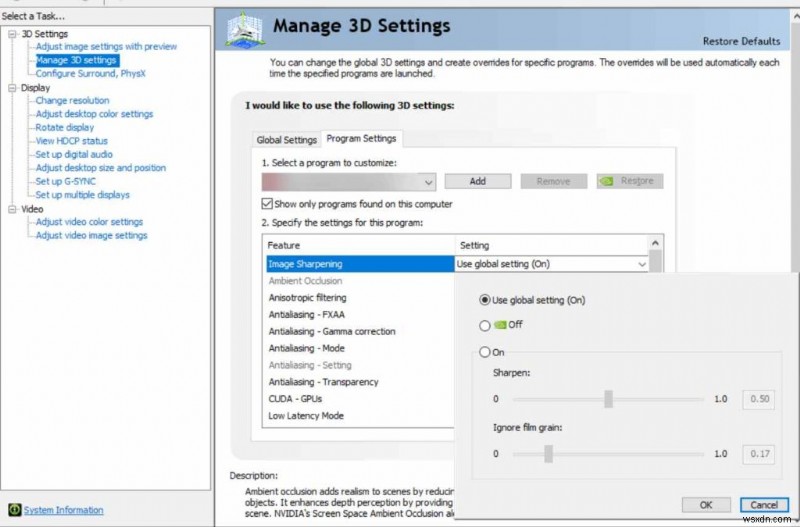Screen dimensions: 800x527
Task: Click the Feature column header
Action: pos(359,245)
